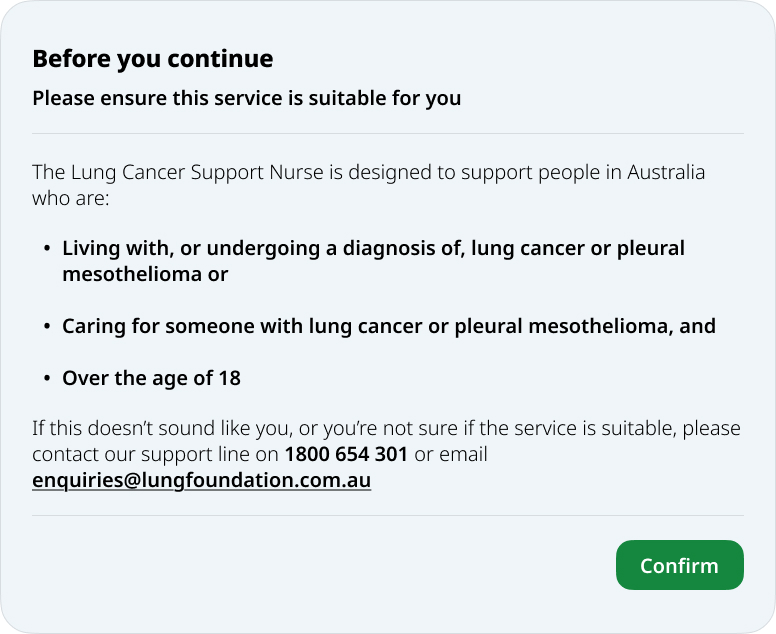Click the "Please ensure this service is suitable" subheading
Image resolution: width=776 pixels, height=634 pixels.
point(246,98)
